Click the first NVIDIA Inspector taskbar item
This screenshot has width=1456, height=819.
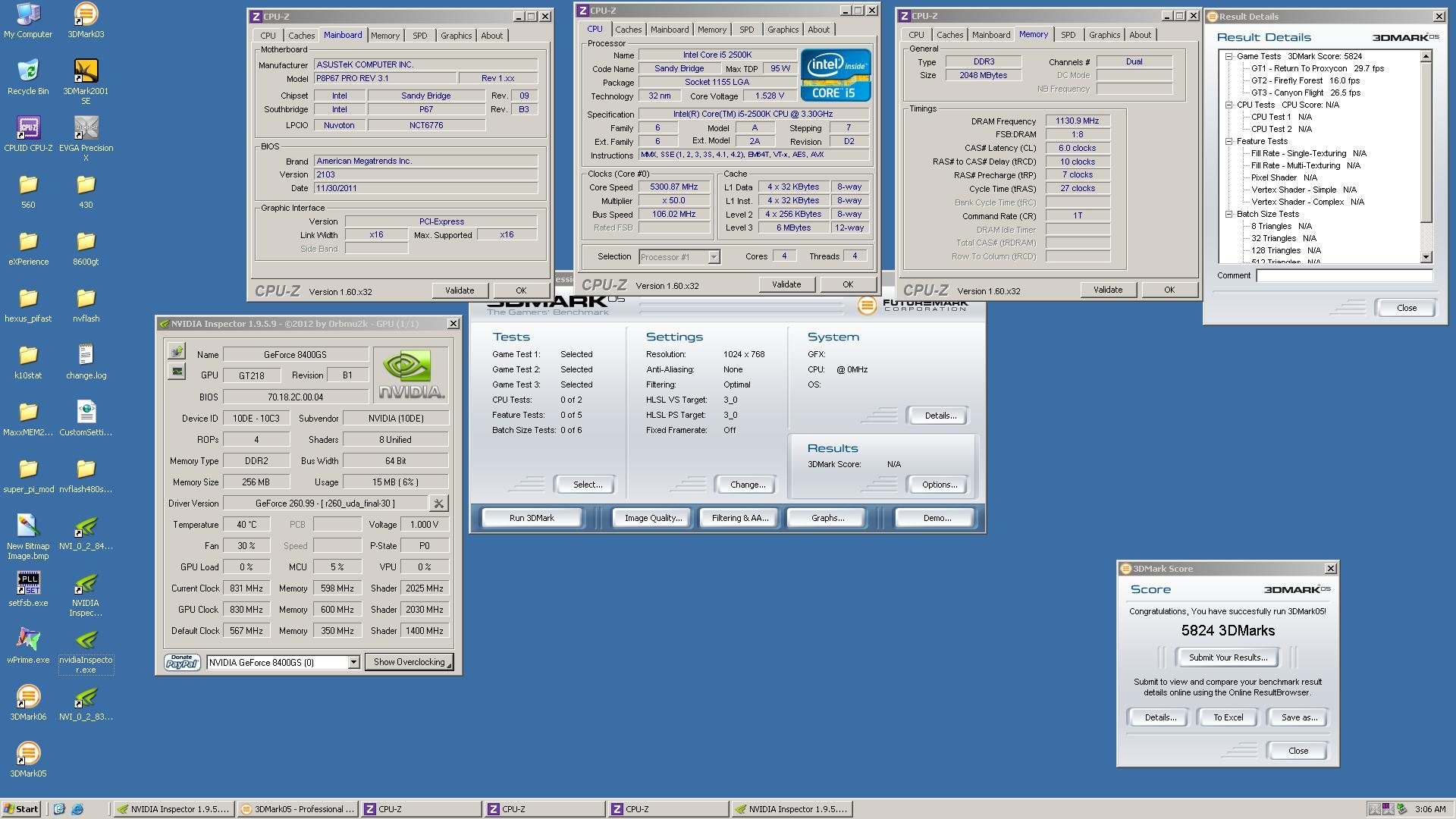[173, 809]
